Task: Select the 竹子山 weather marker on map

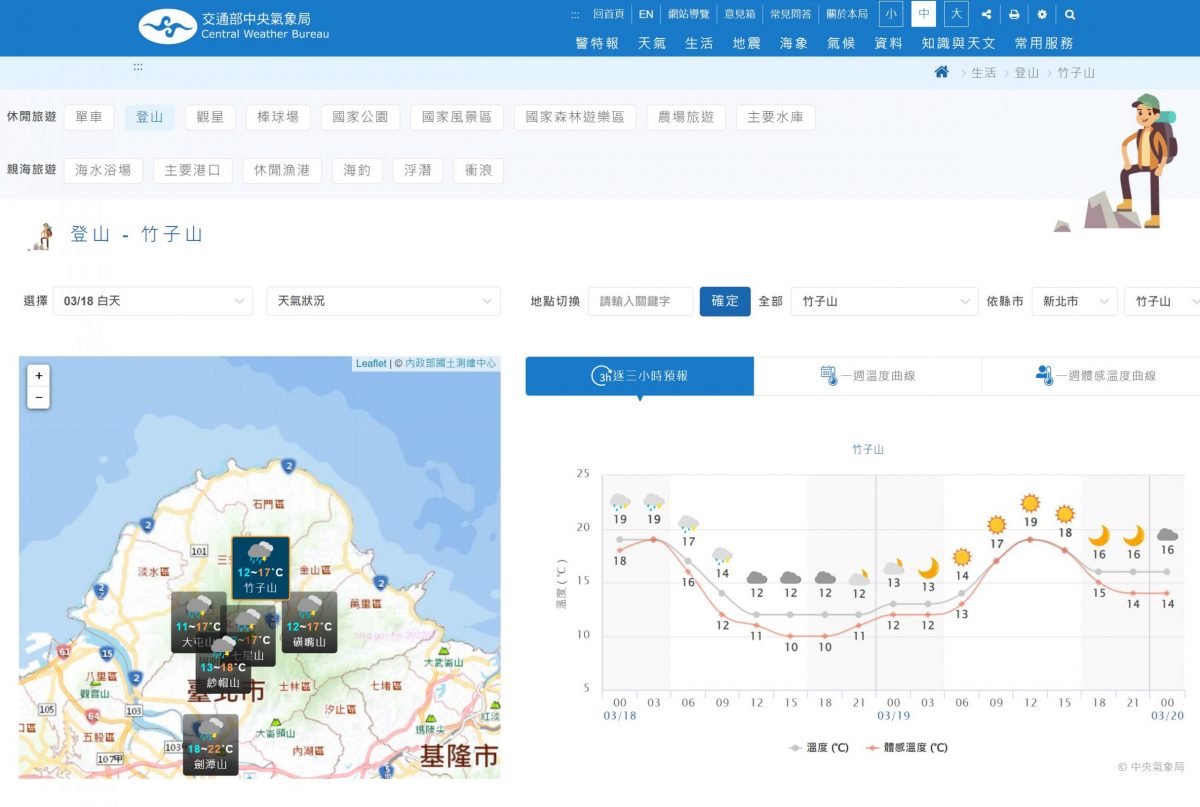Action: coord(261,567)
